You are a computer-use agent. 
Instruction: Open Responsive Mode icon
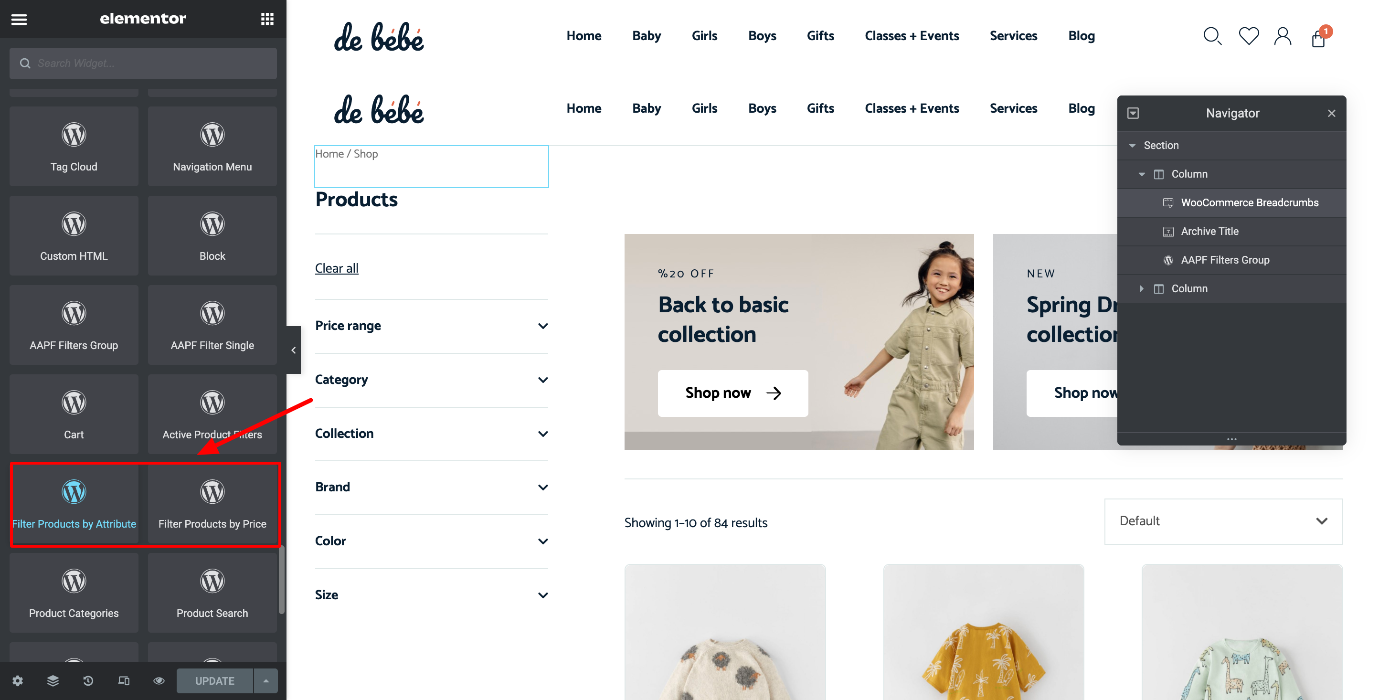tap(124, 681)
